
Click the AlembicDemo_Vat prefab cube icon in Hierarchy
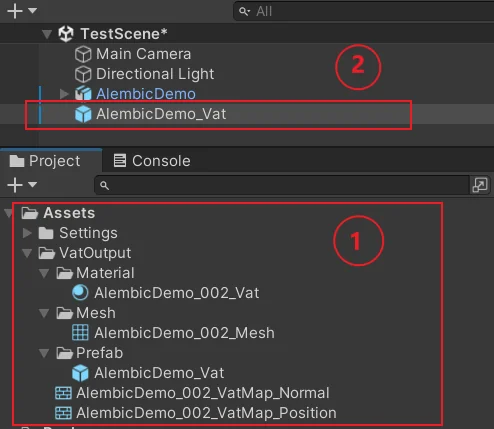click(x=83, y=114)
